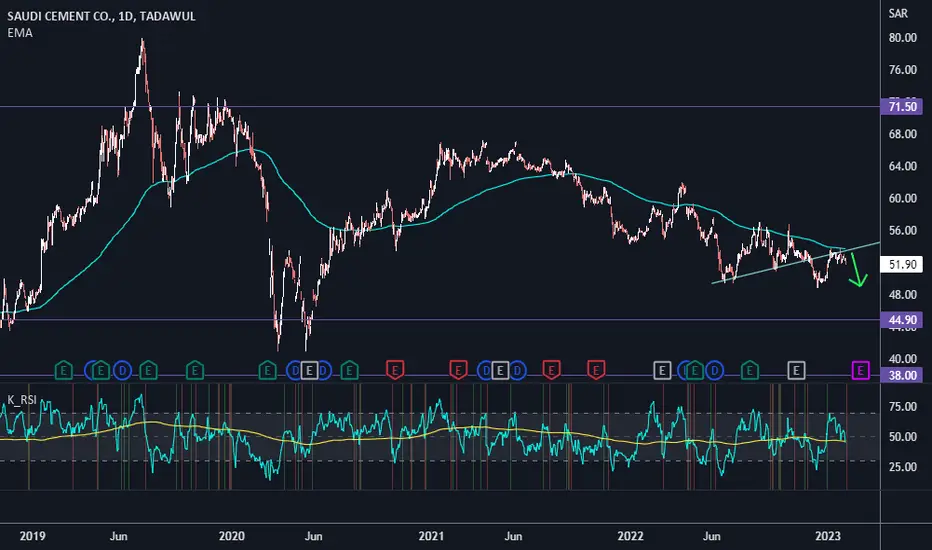Click the 71.50 horizontal line price label
The image size is (932, 550).
tap(902, 107)
